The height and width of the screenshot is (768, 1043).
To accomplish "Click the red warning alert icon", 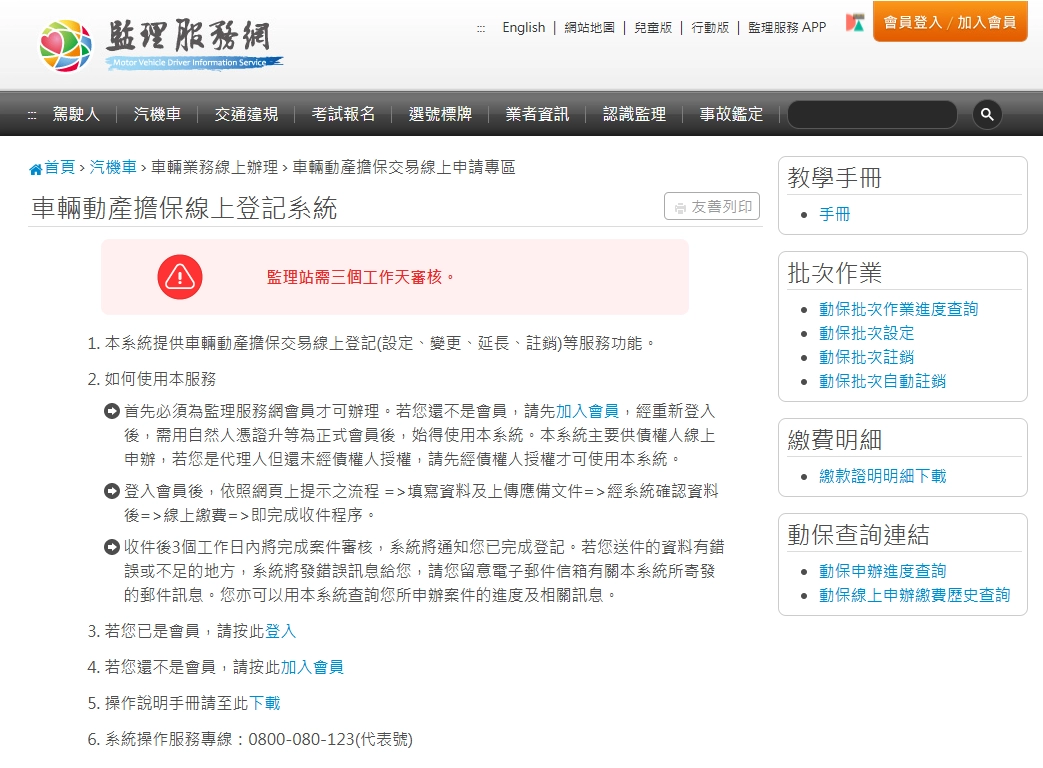I will (180, 277).
